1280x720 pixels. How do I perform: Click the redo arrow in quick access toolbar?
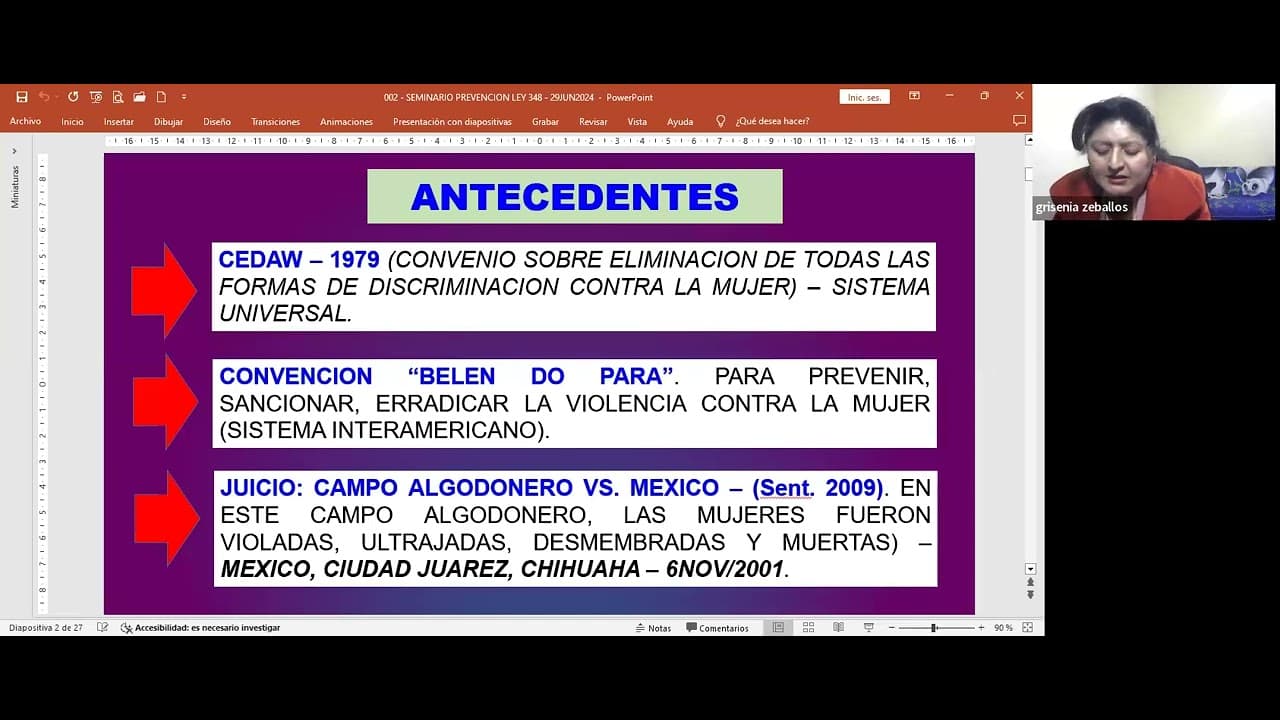tap(73, 97)
